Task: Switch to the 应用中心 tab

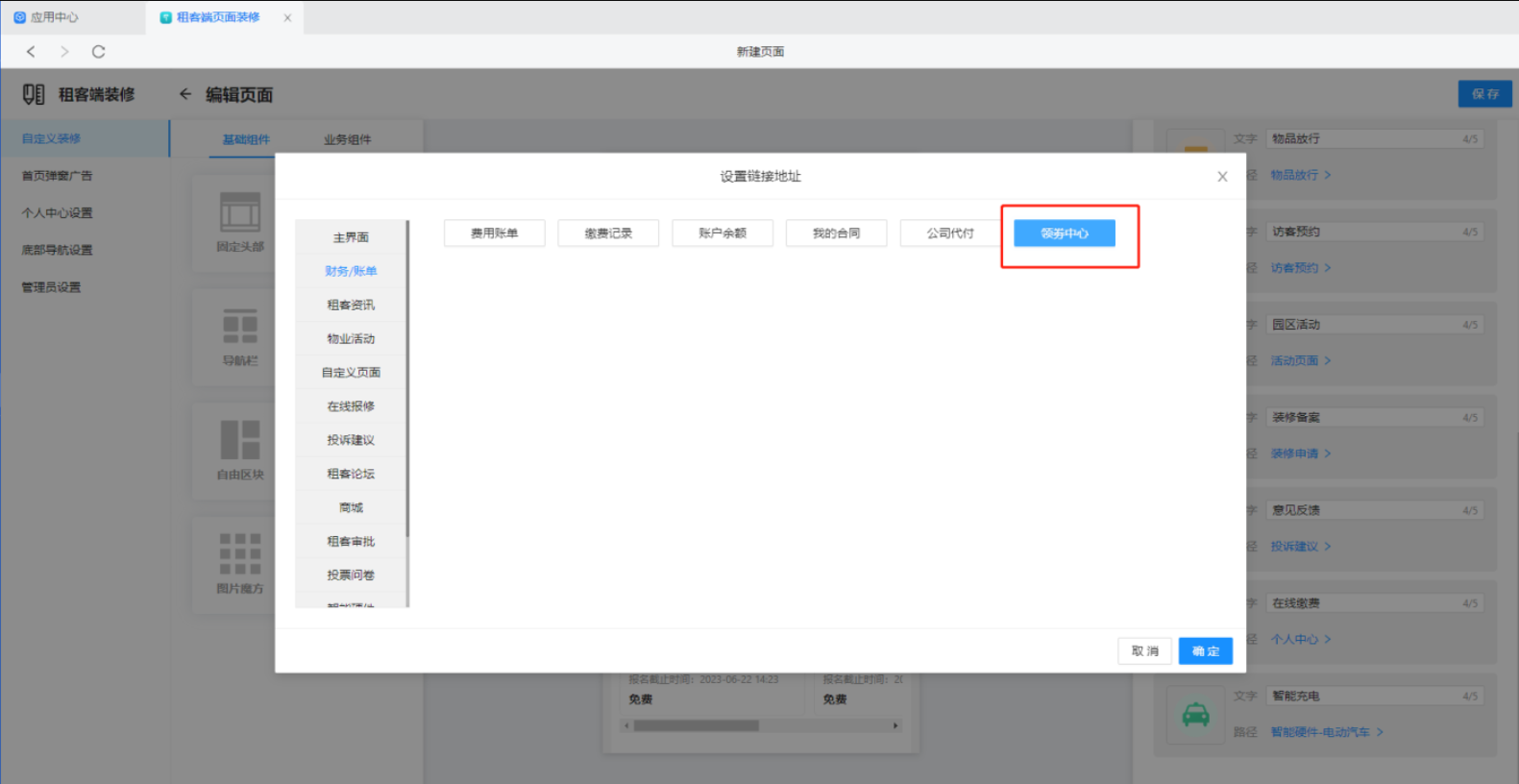Action: [x=48, y=17]
